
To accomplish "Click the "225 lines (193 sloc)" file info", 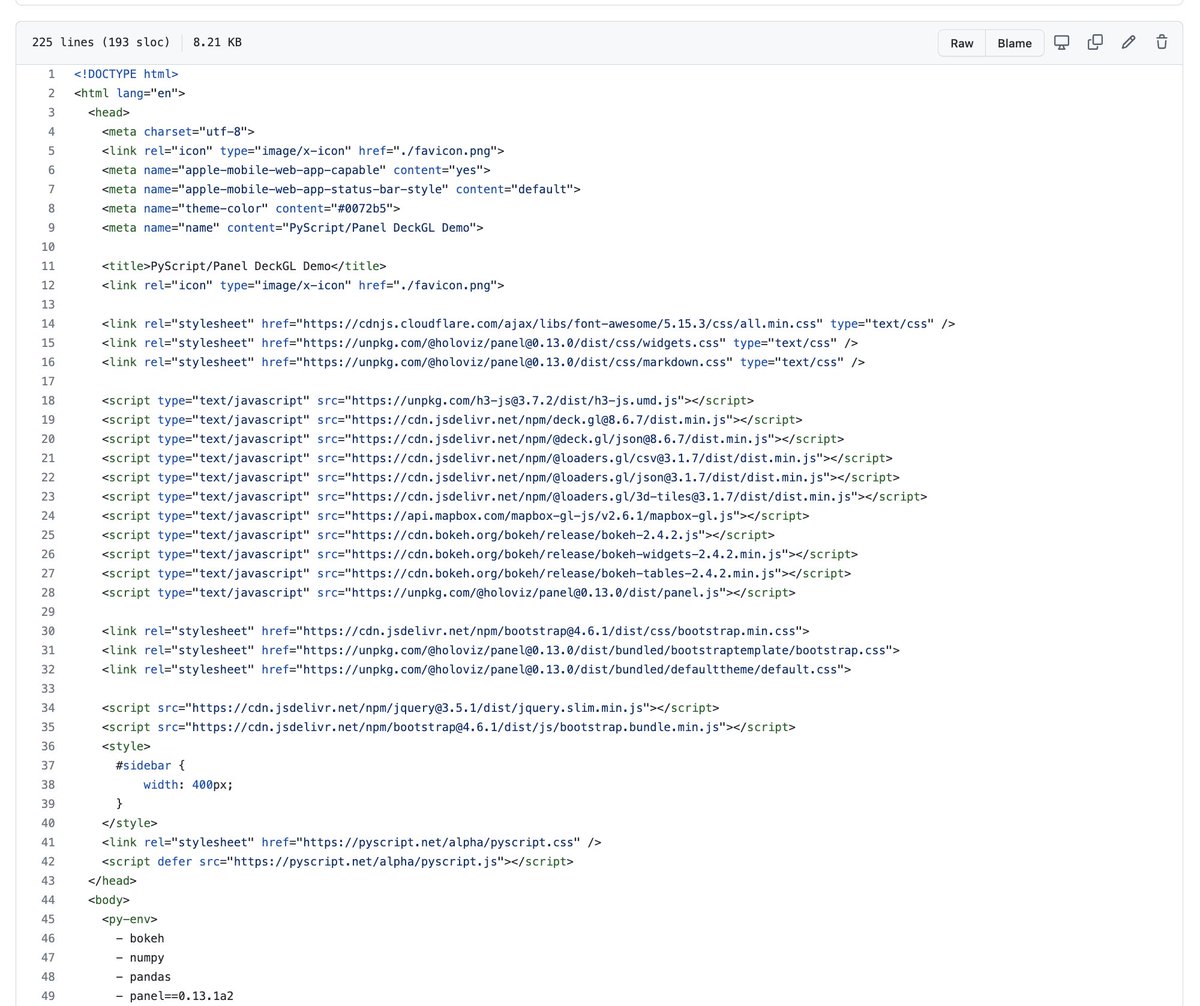I will (101, 42).
